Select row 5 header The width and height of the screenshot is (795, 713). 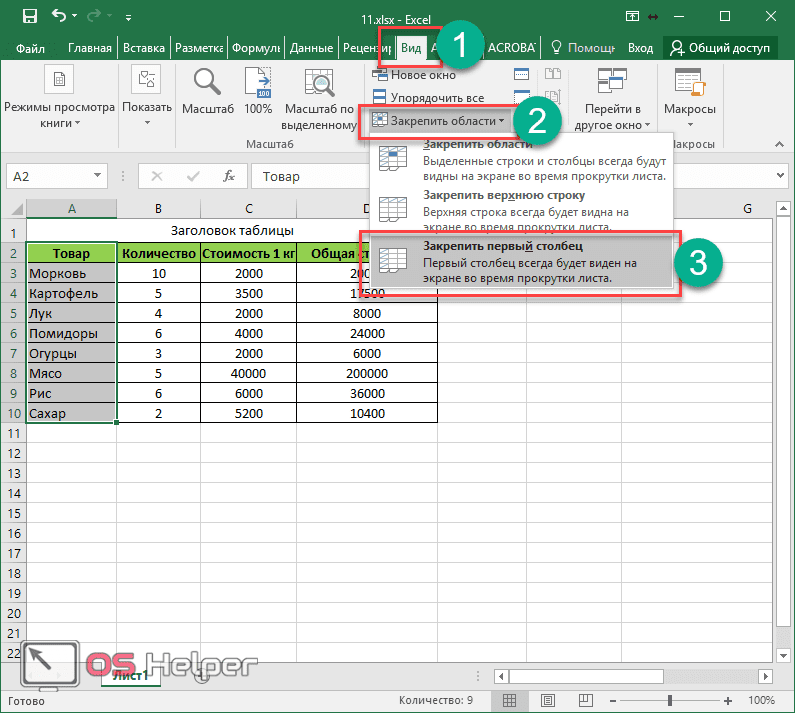(x=14, y=313)
